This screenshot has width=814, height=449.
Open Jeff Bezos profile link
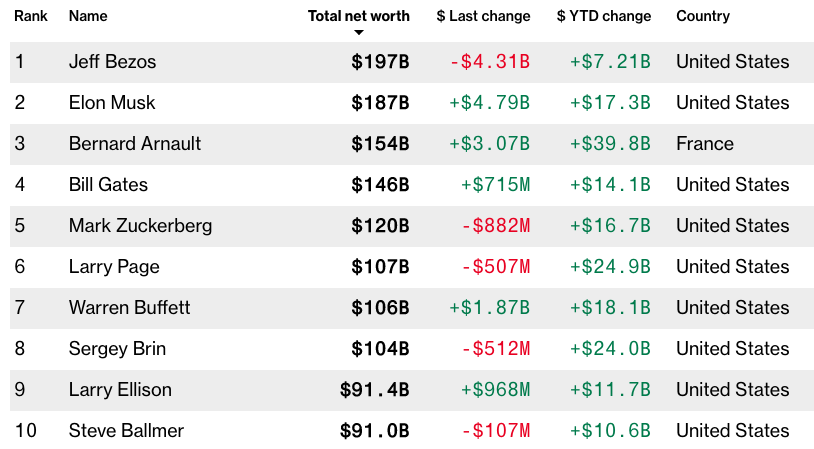click(x=112, y=62)
